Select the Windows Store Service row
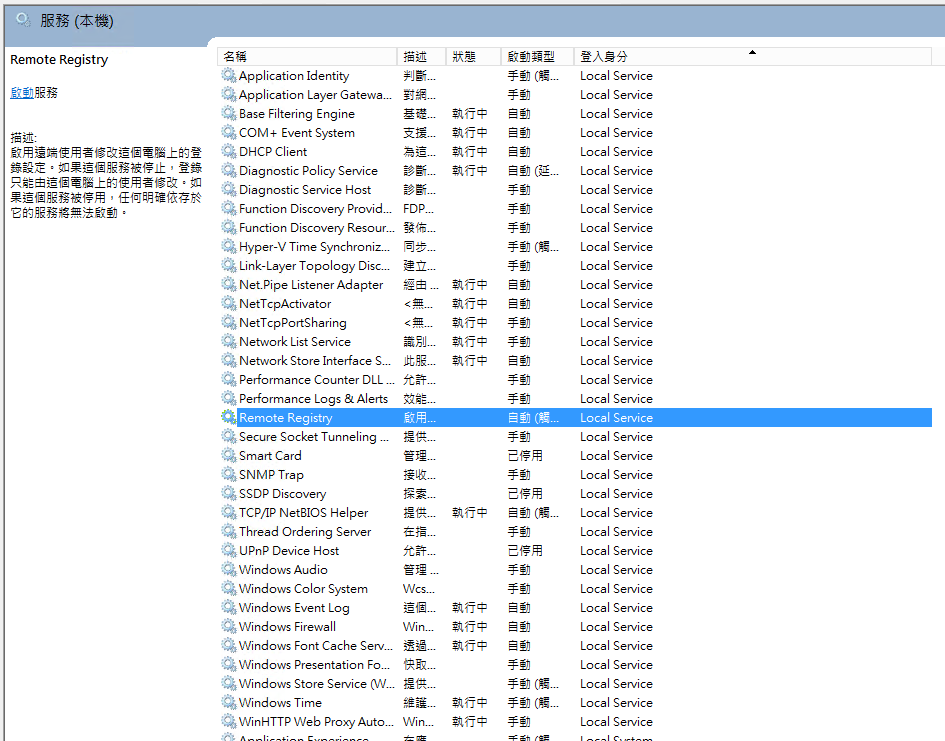Screen dimensions: 945x741 (x=575, y=683)
